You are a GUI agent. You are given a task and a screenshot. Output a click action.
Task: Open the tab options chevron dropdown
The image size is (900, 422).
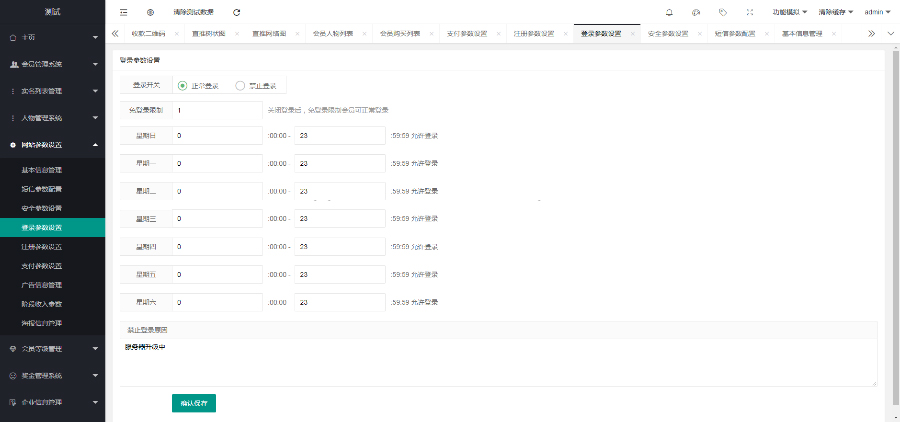point(889,33)
